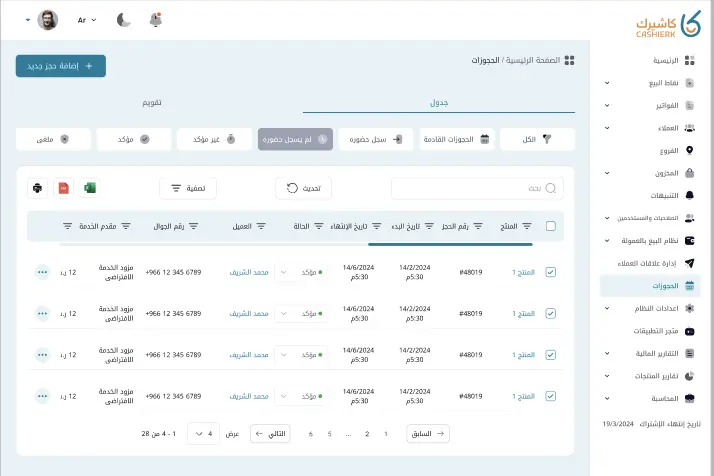Click the print table icon
The width and height of the screenshot is (714, 476).
37,188
